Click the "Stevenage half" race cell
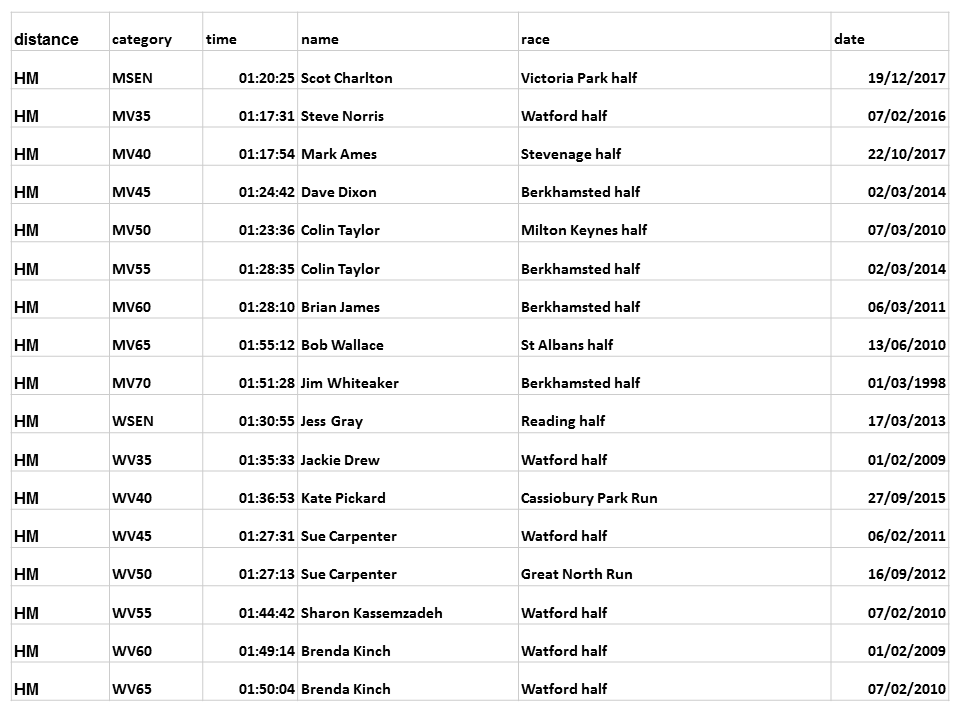This screenshot has width=960, height=720. pyautogui.click(x=571, y=154)
